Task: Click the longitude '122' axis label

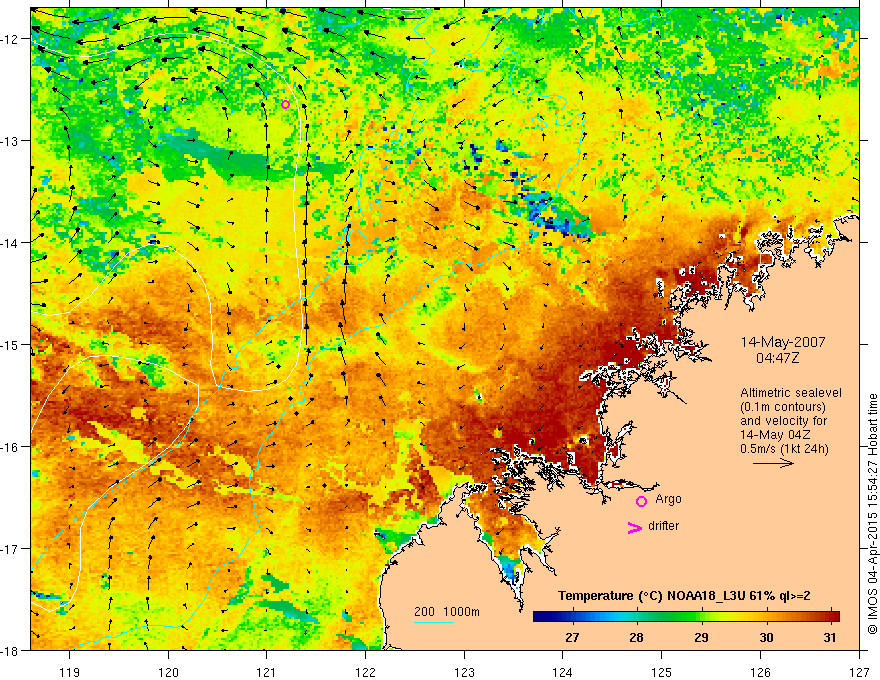Action: click(x=365, y=672)
